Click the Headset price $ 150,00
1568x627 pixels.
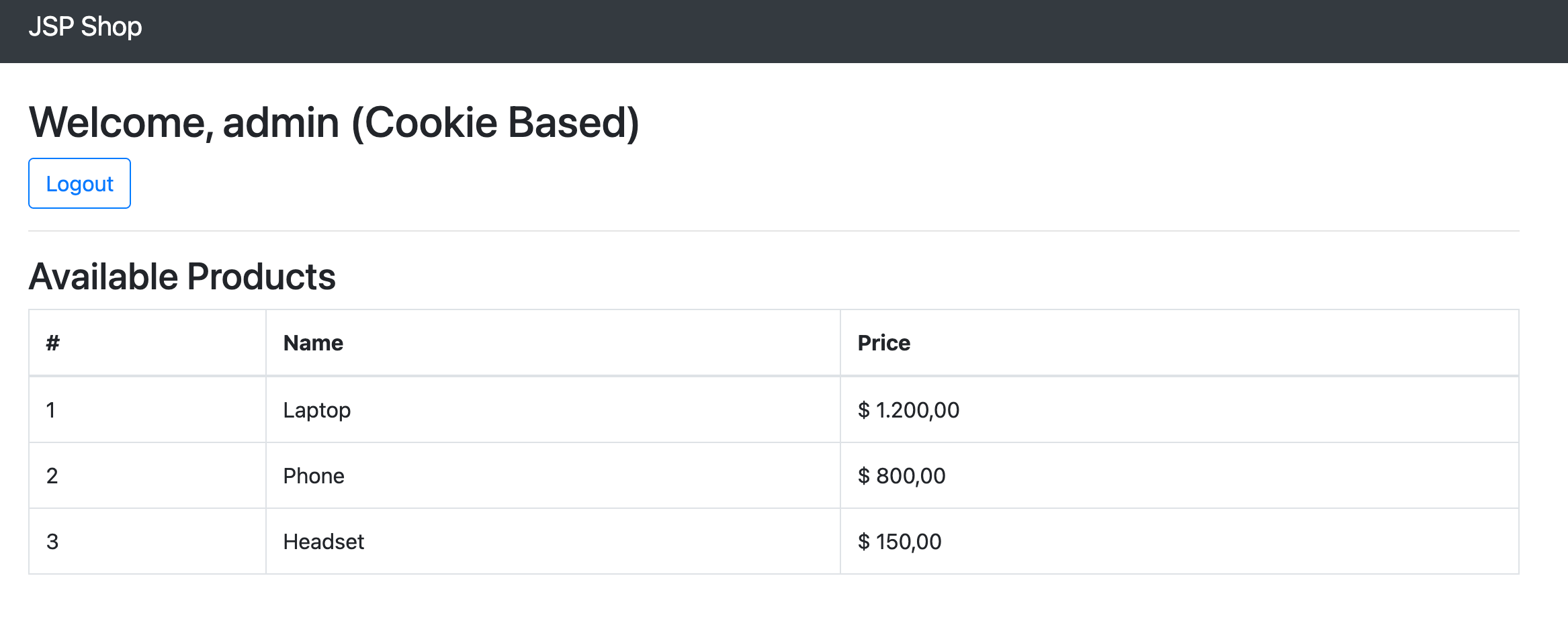pyautogui.click(x=900, y=542)
